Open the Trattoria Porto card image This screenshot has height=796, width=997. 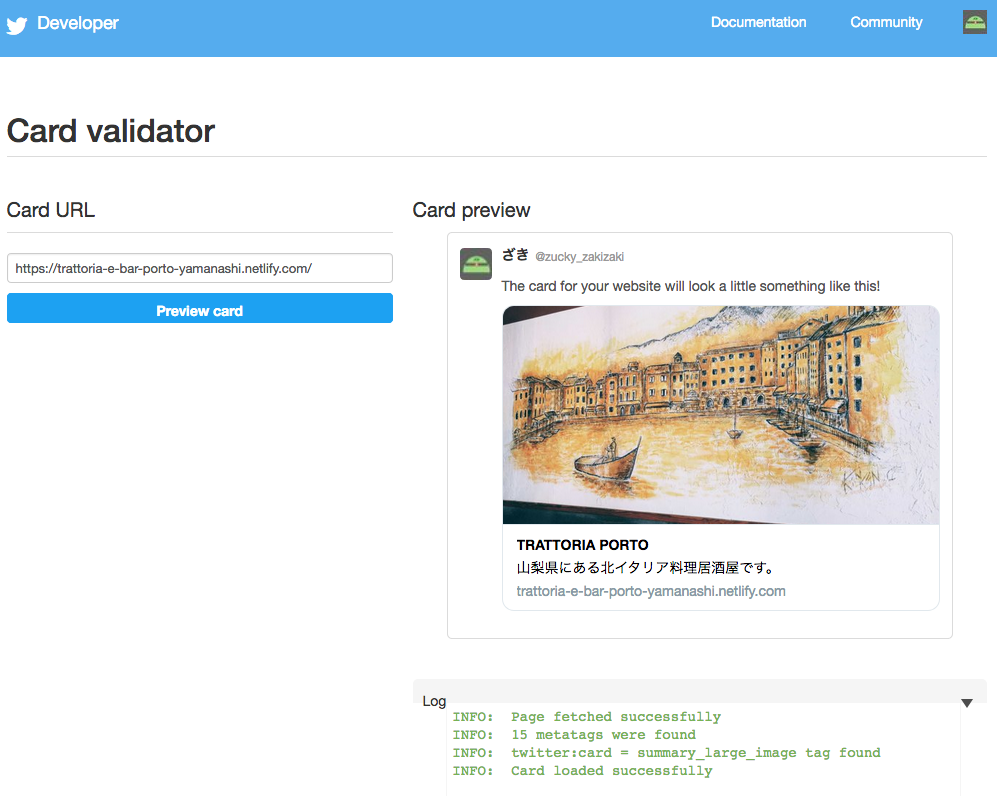click(720, 415)
